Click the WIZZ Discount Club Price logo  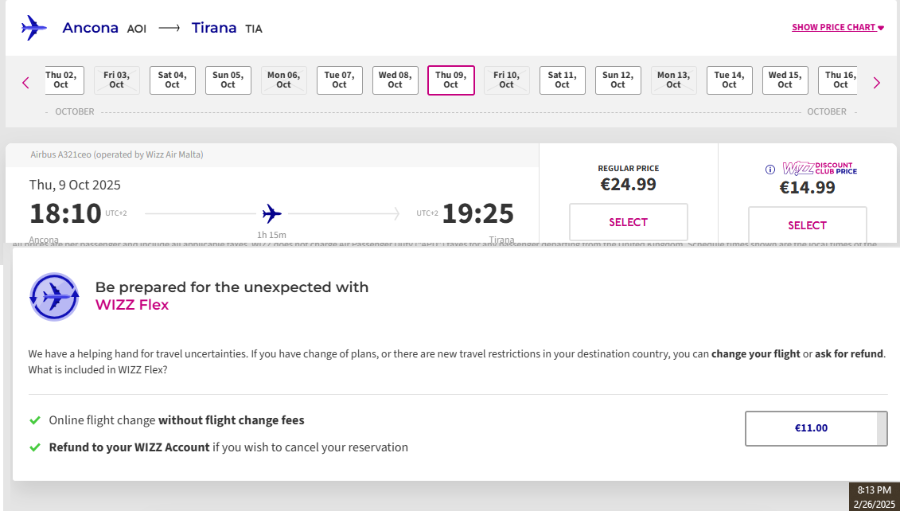coord(820,168)
